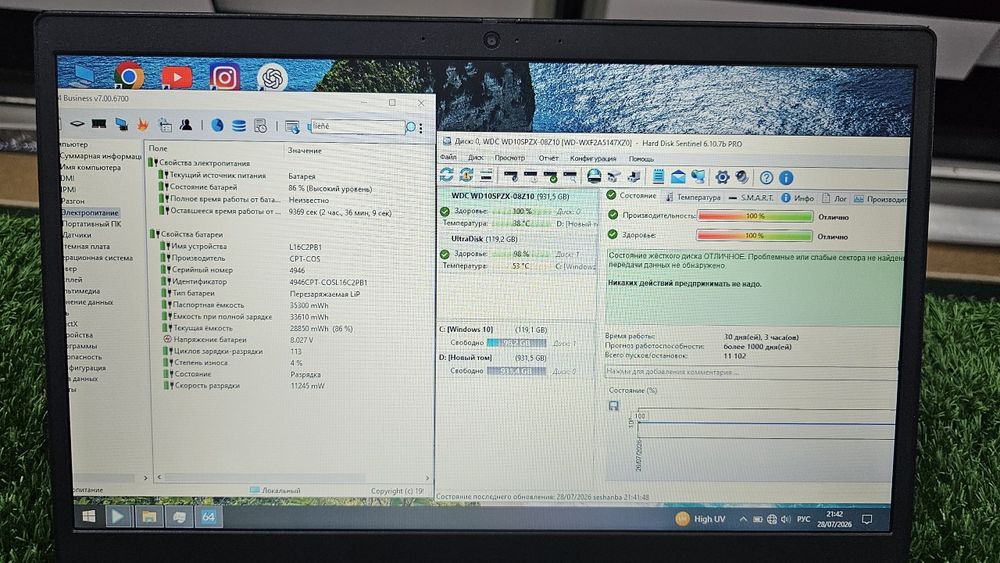
Task: Click the AIDA64 taskbar icon
Action: coord(209,517)
